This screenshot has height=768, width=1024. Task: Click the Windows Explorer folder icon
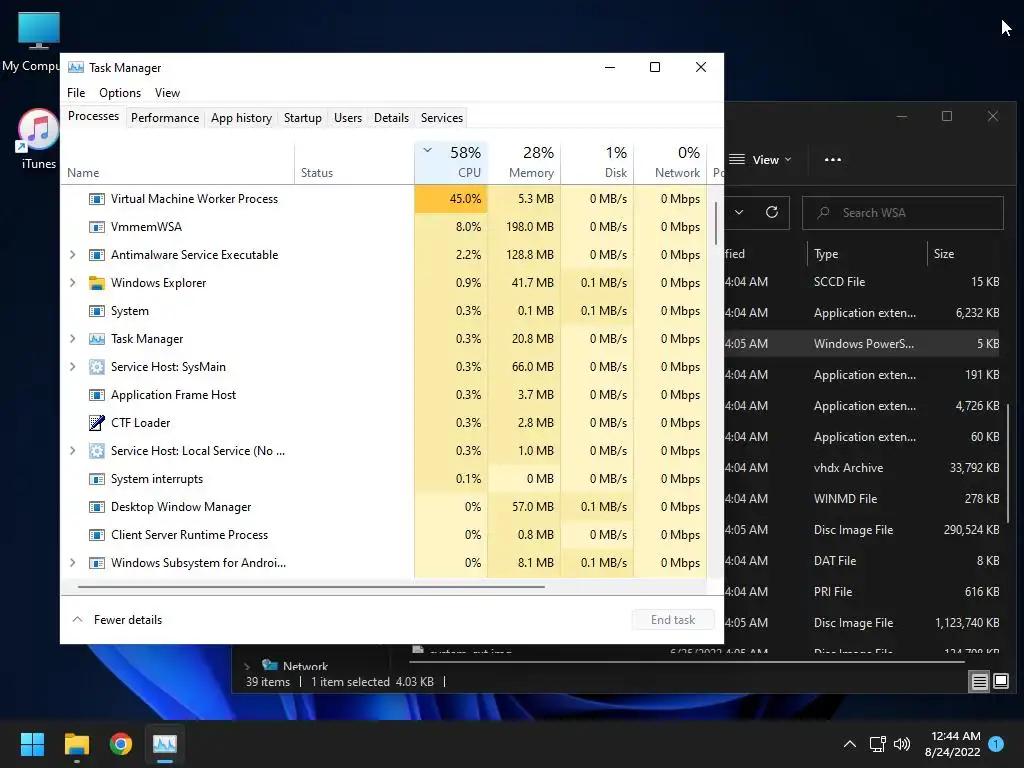97,283
